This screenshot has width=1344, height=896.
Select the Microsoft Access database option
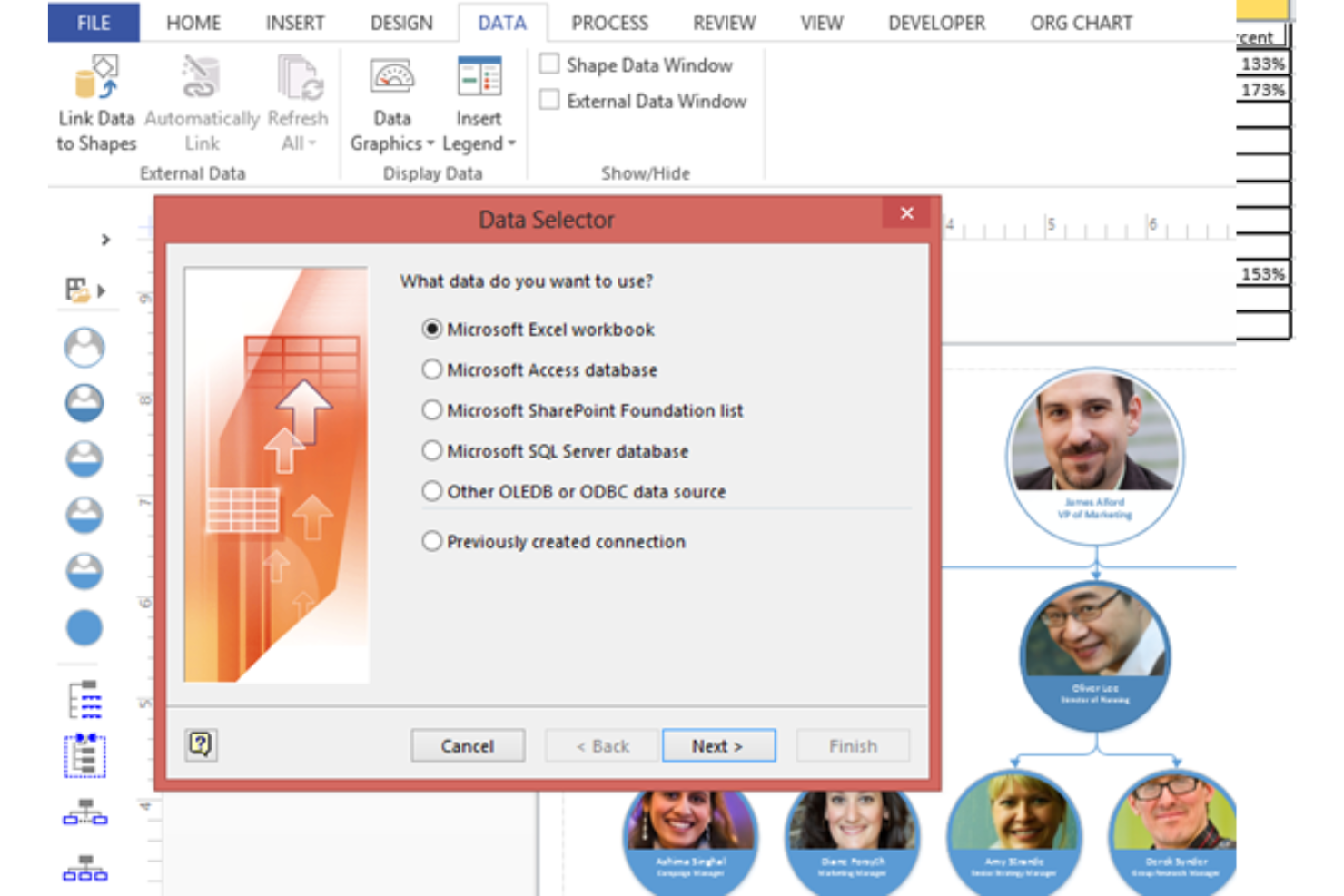[x=432, y=369]
